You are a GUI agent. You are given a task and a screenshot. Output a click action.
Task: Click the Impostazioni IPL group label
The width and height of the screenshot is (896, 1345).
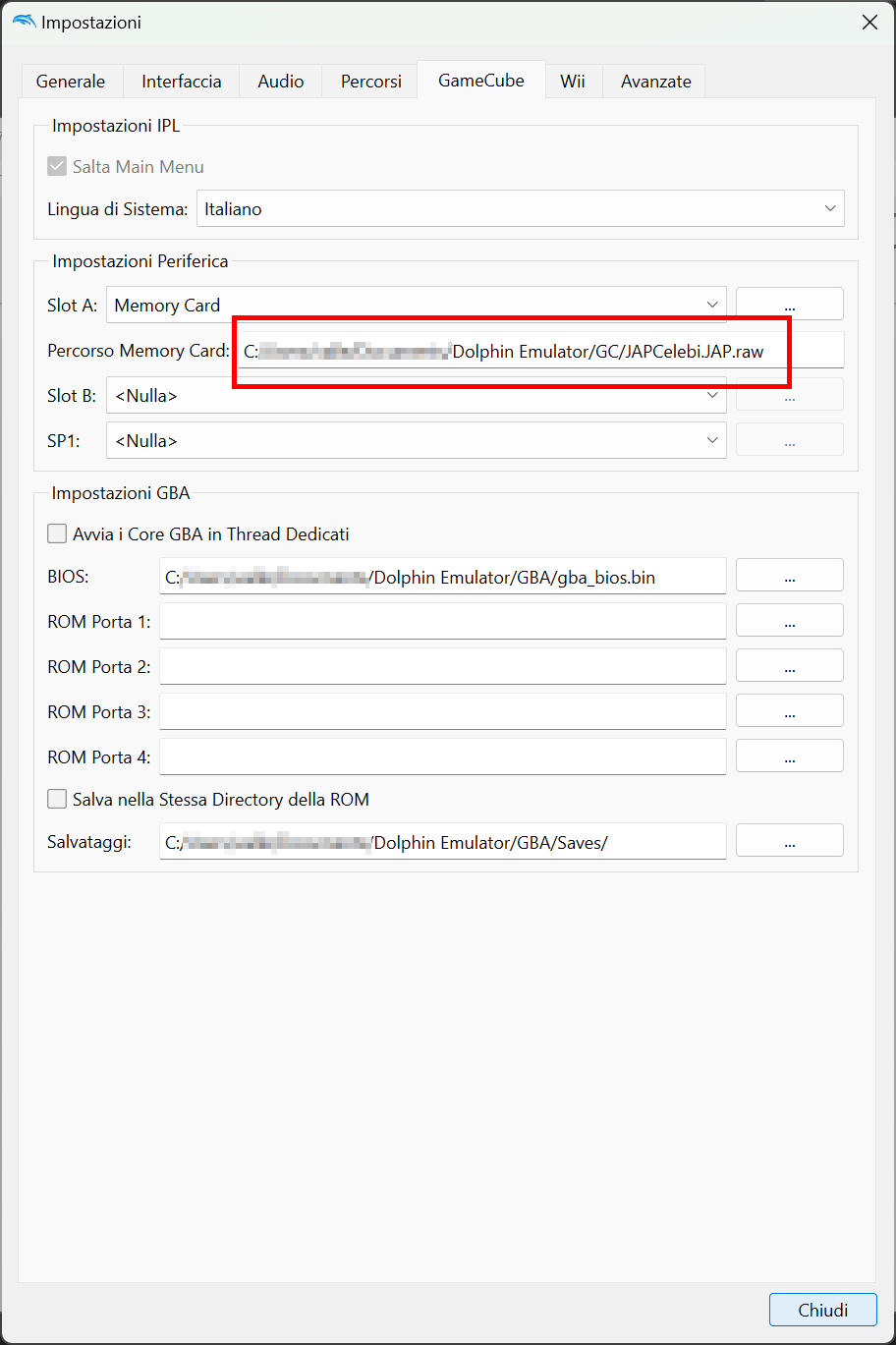click(x=116, y=126)
